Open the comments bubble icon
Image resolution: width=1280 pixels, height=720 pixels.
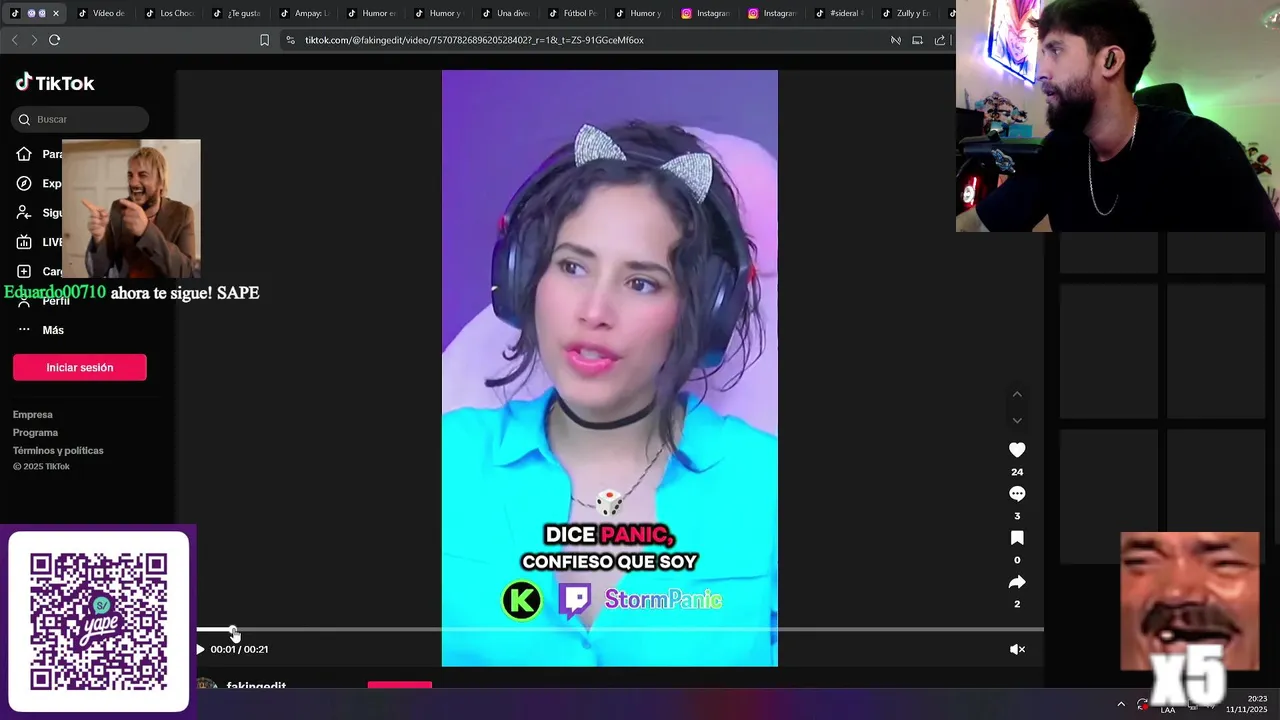(x=1017, y=494)
